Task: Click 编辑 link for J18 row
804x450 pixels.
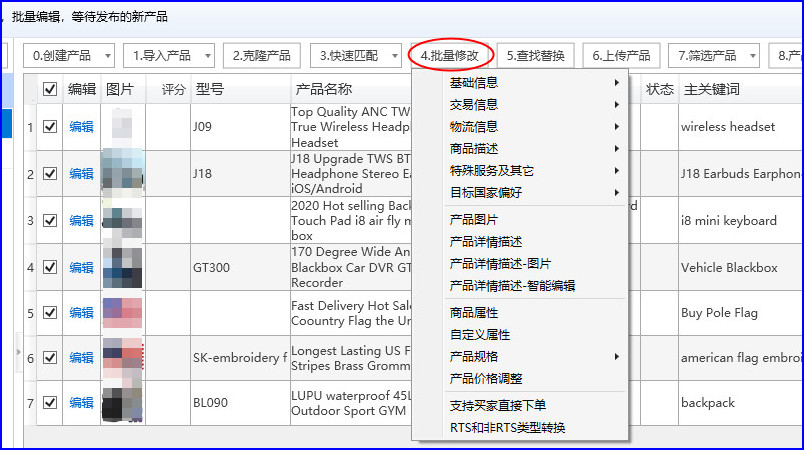Action: 82,174
